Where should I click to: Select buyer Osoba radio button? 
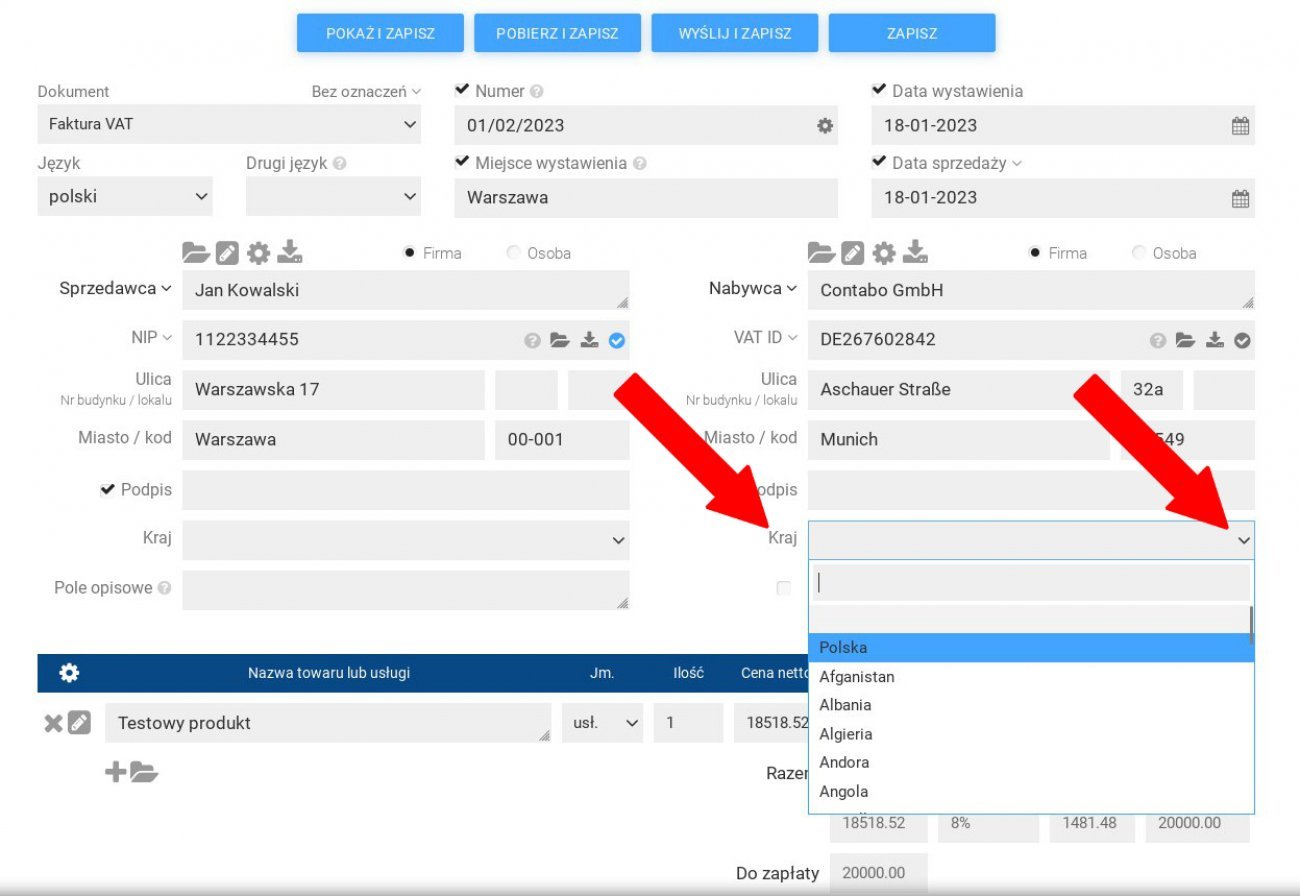[1140, 253]
